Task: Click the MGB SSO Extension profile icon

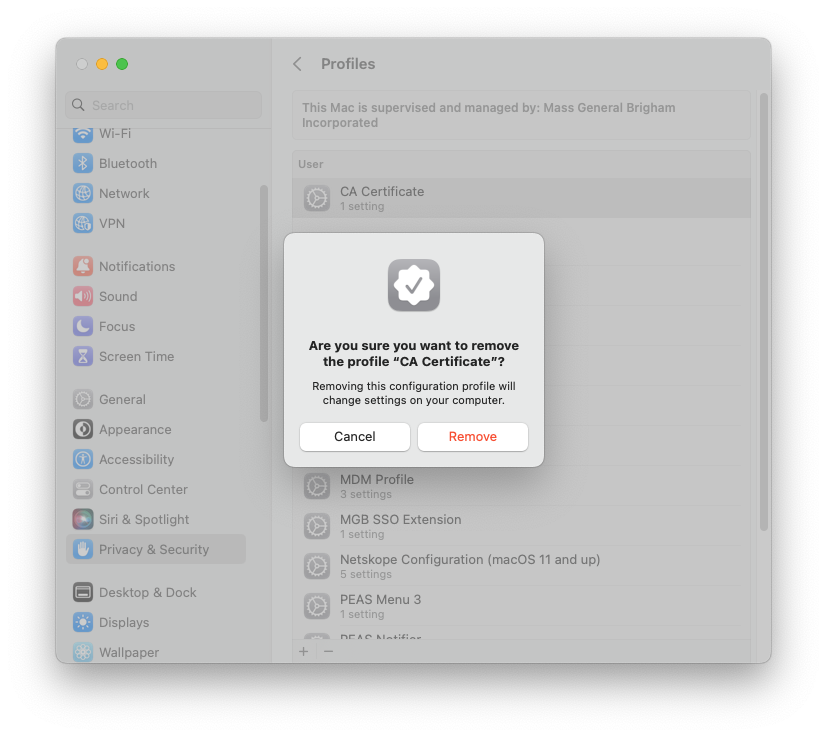Action: (317, 527)
